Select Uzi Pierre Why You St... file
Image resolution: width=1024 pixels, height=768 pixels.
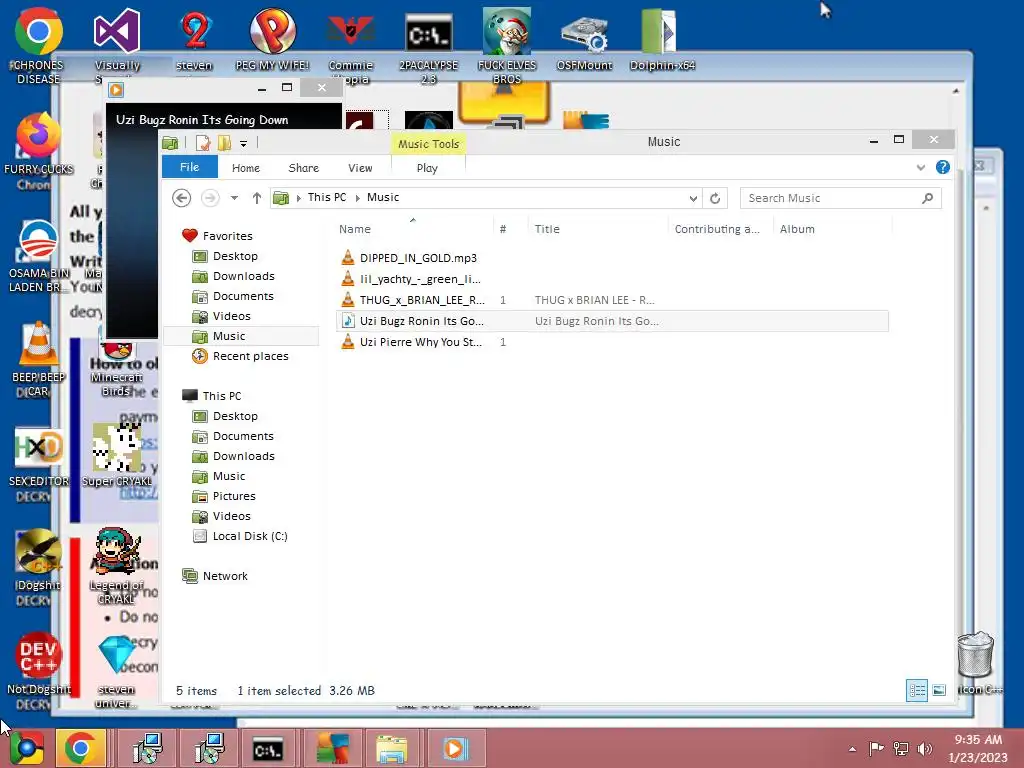(x=421, y=342)
